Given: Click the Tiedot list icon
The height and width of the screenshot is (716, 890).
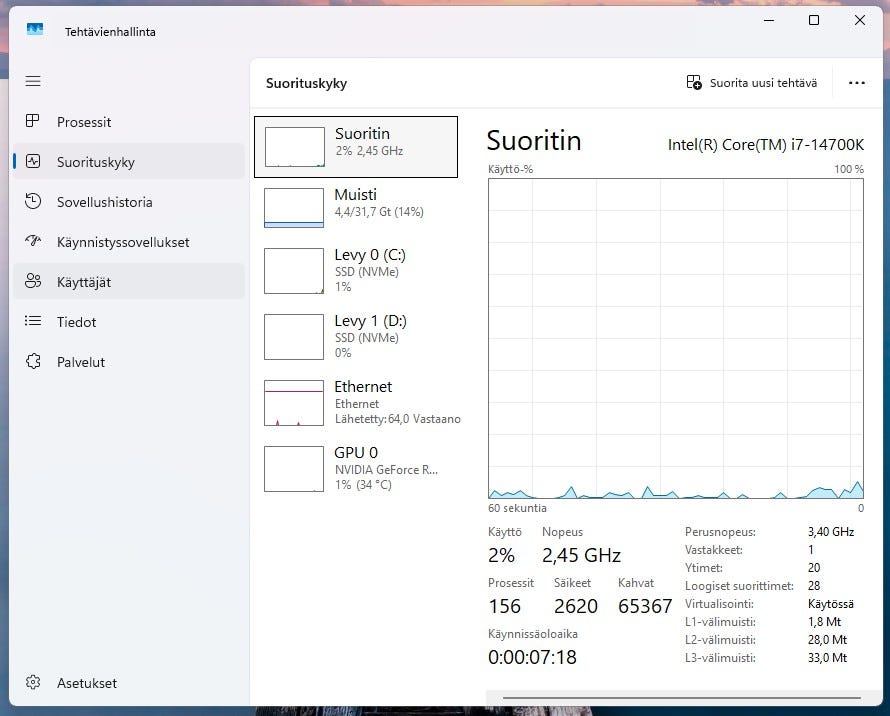Looking at the screenshot, I should tap(33, 322).
